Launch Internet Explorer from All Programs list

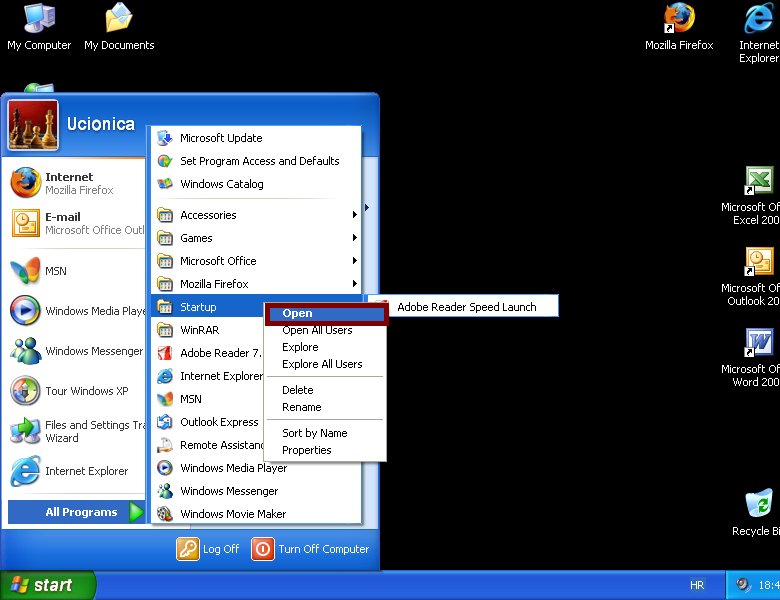tap(208, 376)
